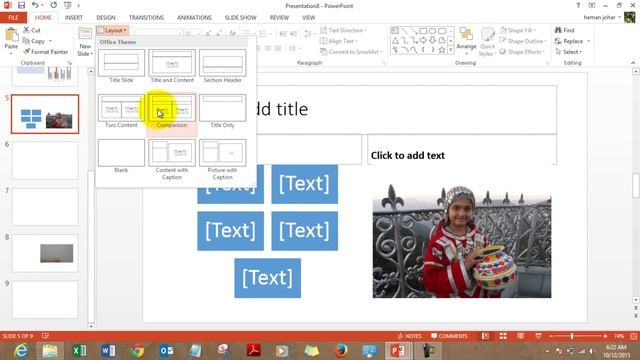
Task: Toggle the COMMENTS pane
Action: (449, 336)
